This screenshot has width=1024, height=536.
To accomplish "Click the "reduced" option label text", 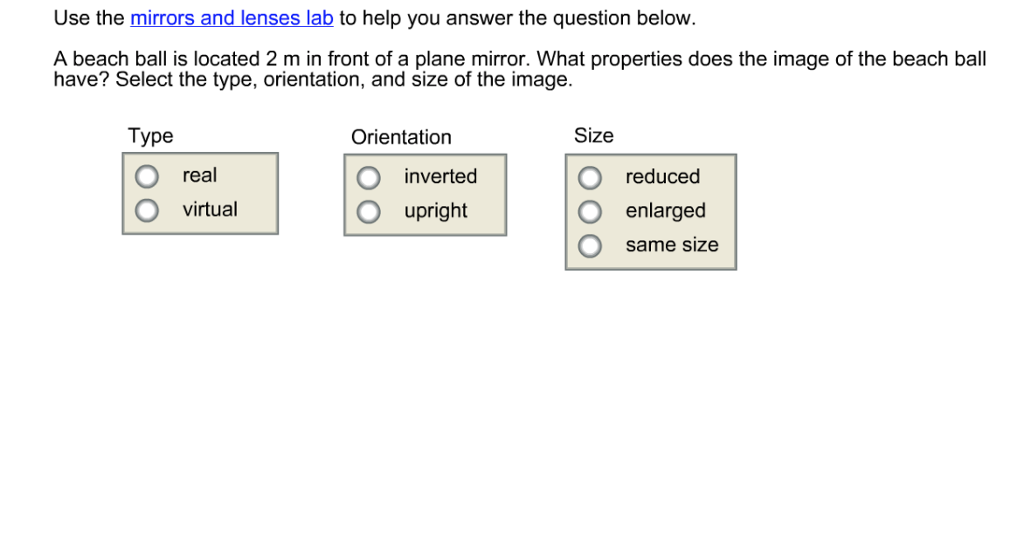I will click(662, 177).
